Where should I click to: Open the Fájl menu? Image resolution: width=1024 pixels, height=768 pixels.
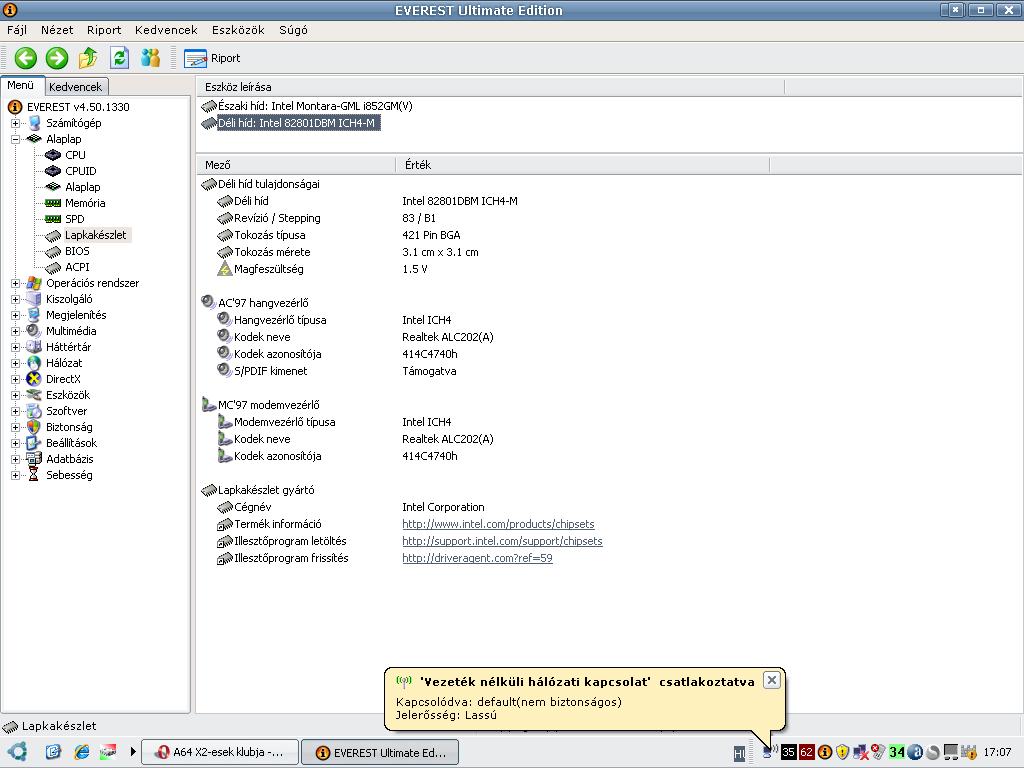tap(17, 30)
